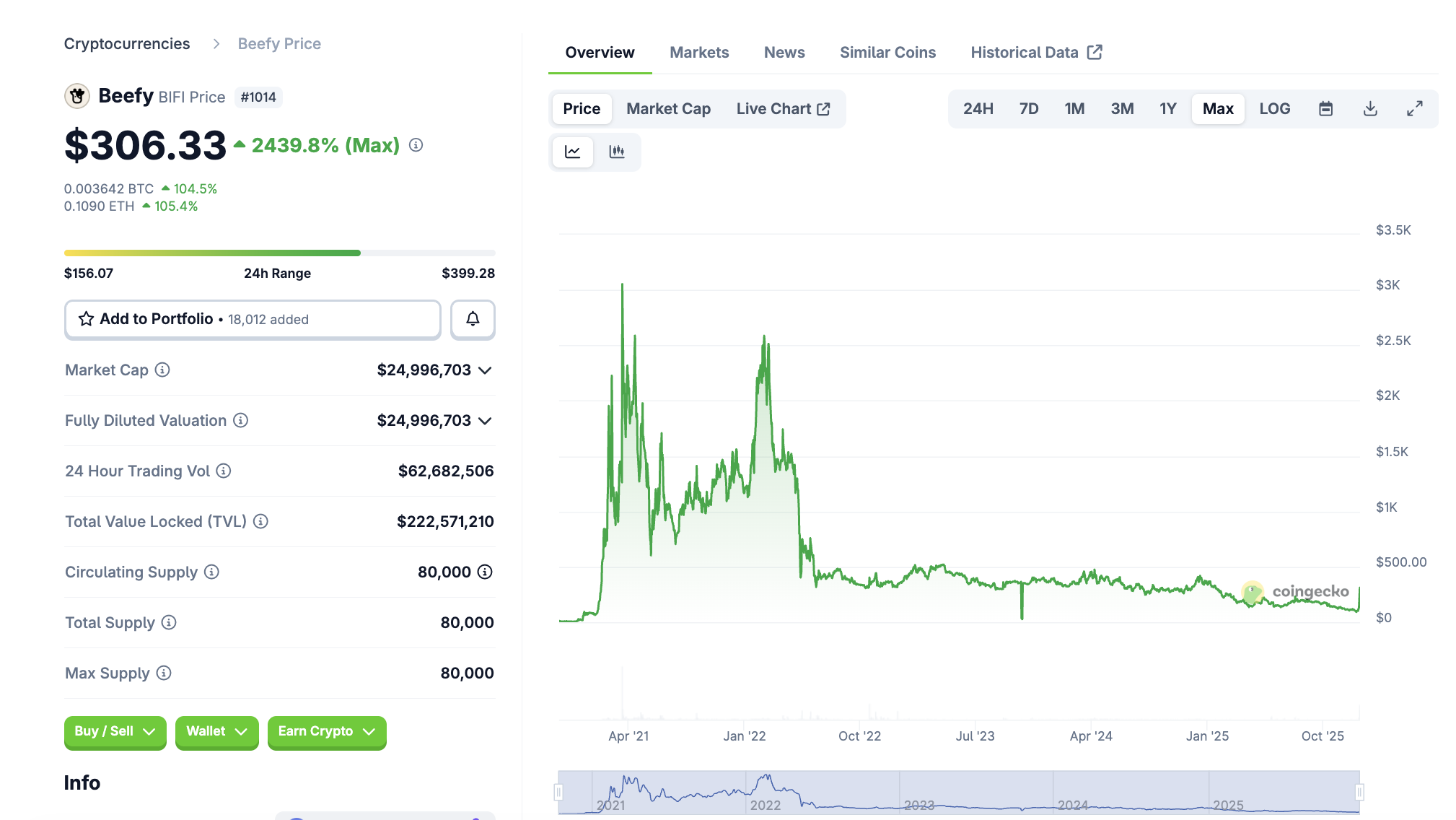Download the chart data
Screen dimensions: 1456x820
[1370, 108]
